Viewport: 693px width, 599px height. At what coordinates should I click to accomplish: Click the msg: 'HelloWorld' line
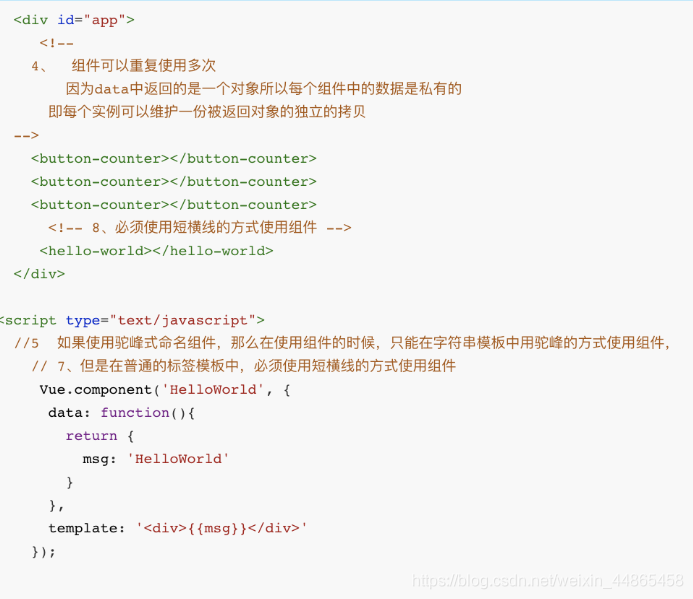[156, 459]
